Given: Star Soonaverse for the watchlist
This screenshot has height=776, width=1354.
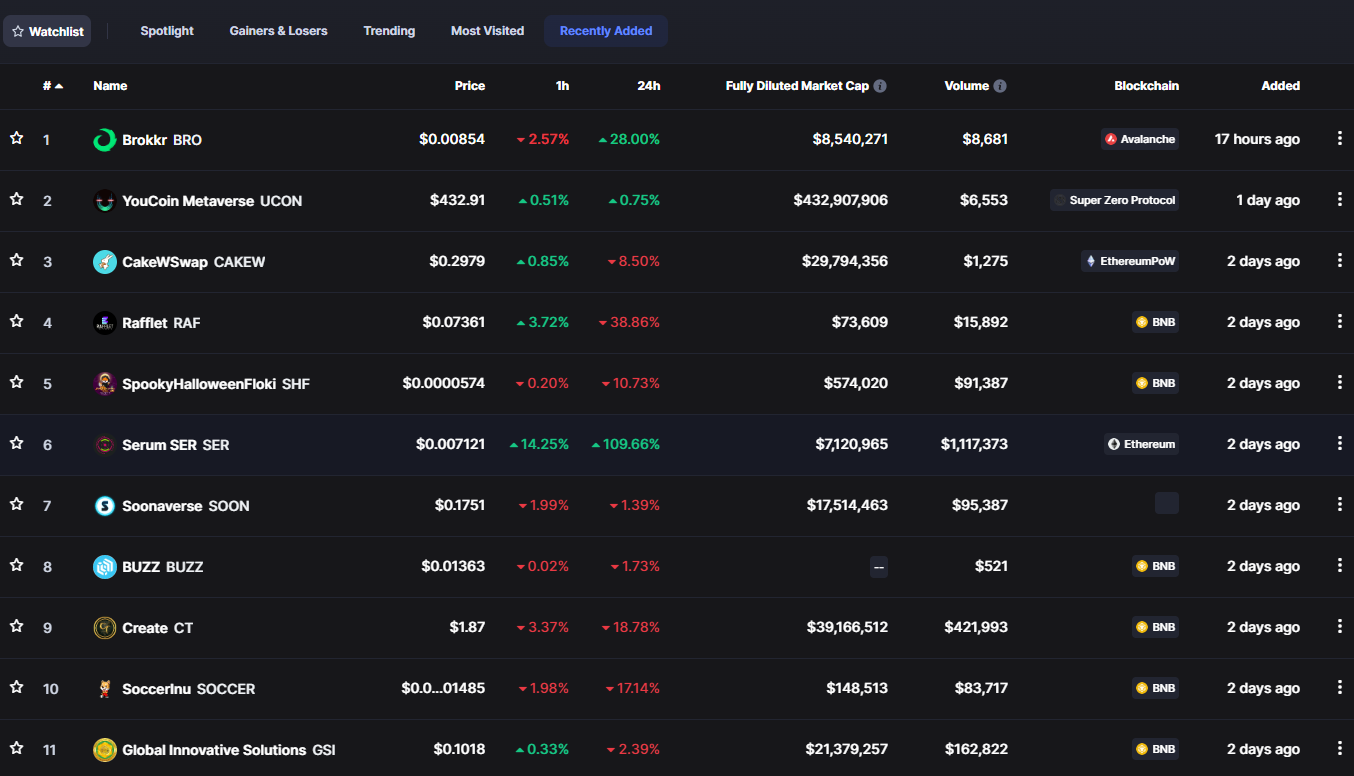Looking at the screenshot, I should coord(16,504).
